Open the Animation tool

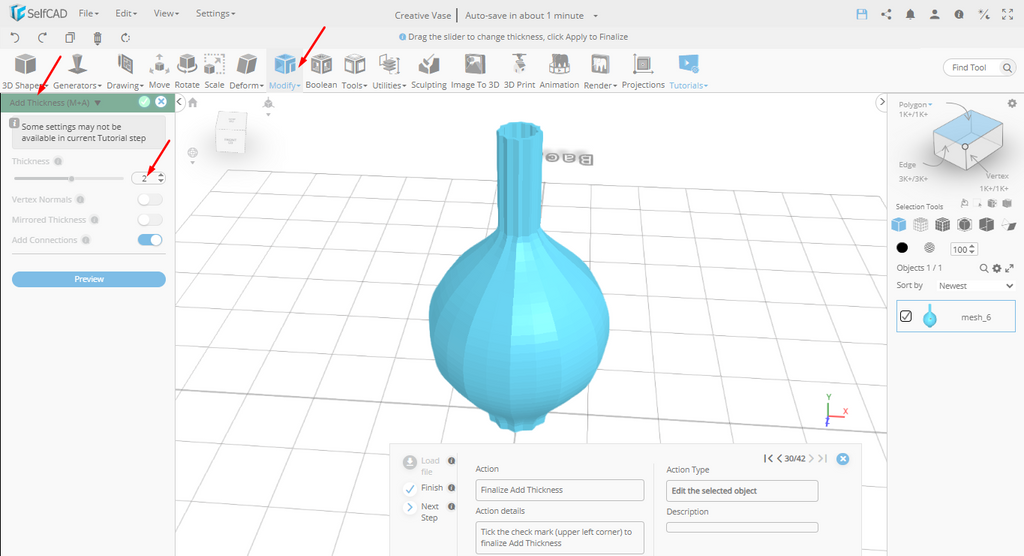[x=559, y=72]
